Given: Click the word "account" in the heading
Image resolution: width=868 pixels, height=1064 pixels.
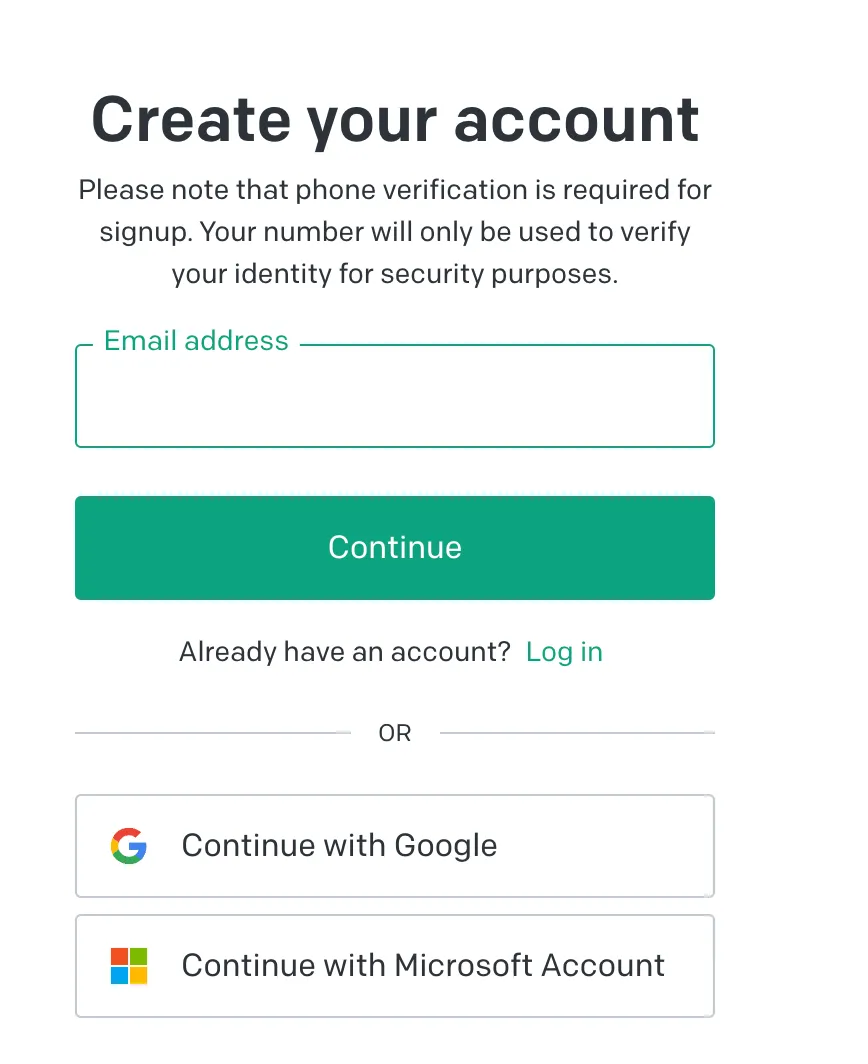Looking at the screenshot, I should pyautogui.click(x=576, y=120).
